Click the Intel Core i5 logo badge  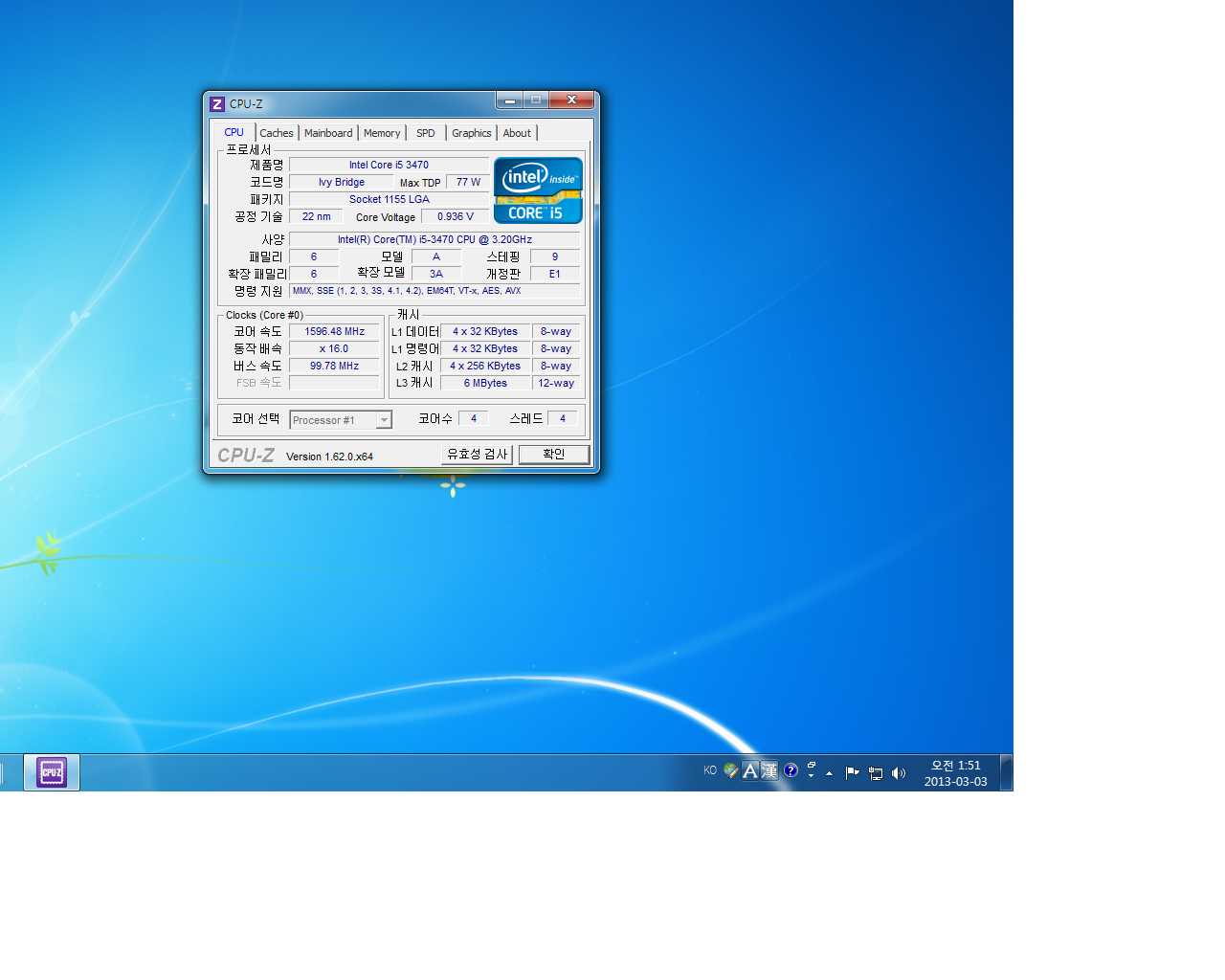point(538,190)
